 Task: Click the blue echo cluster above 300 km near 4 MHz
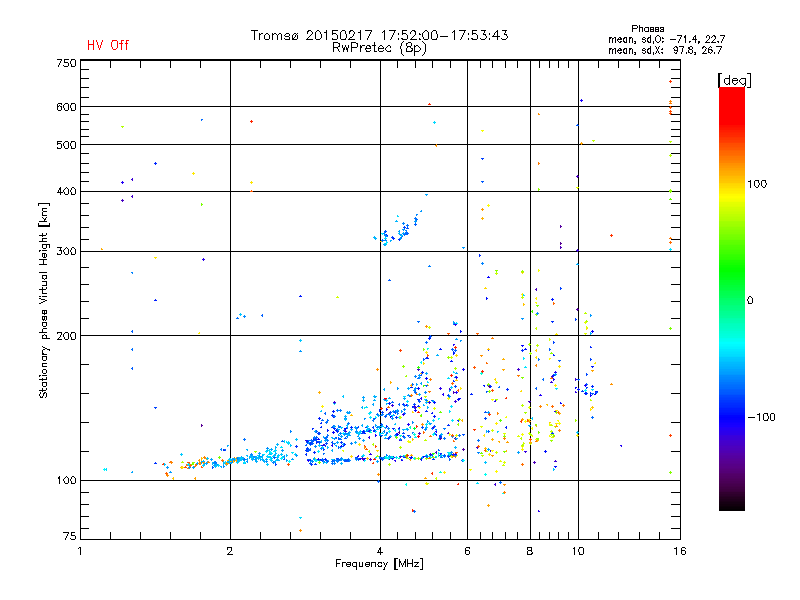pyautogui.click(x=398, y=229)
